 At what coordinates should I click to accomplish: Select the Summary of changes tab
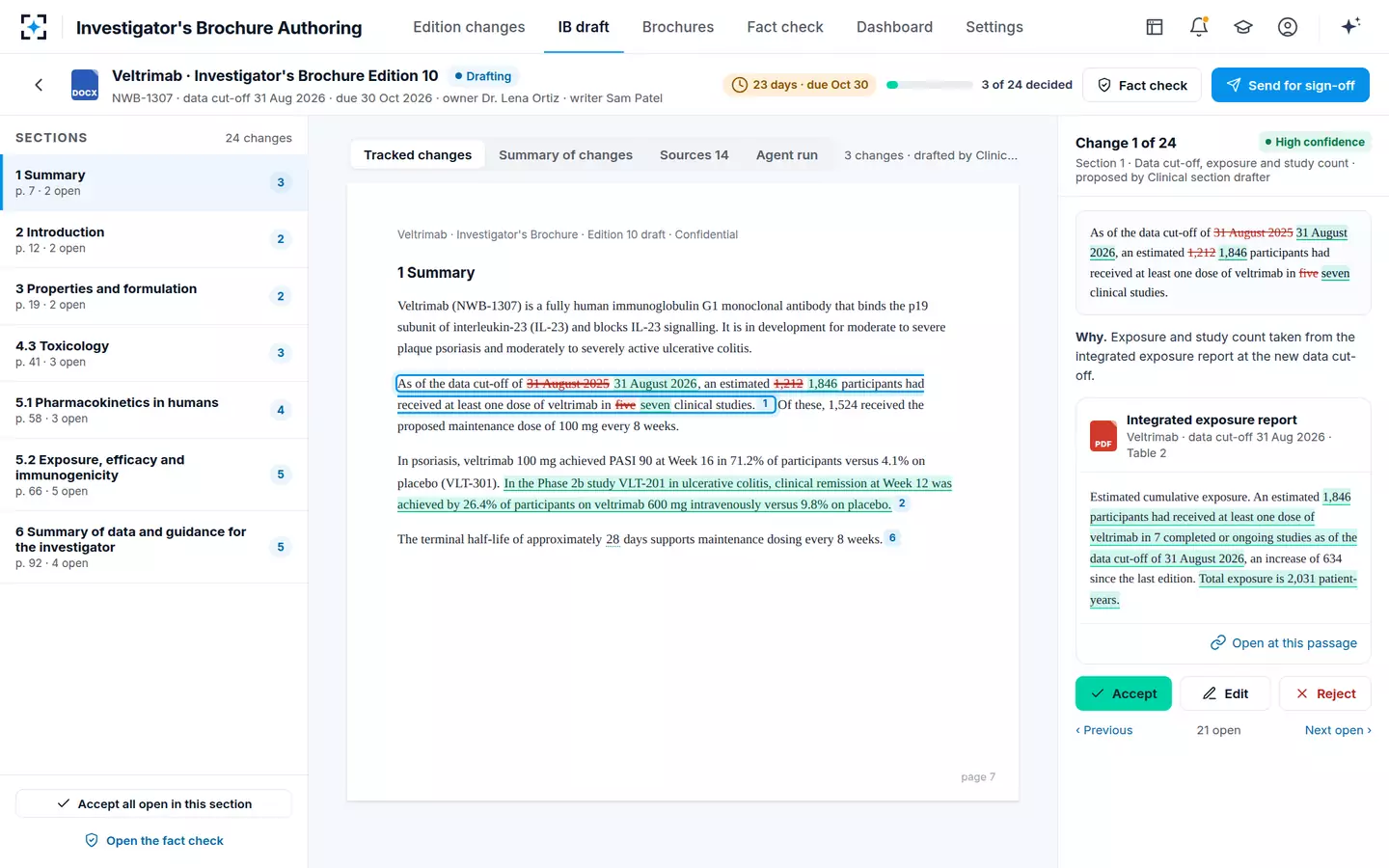(x=565, y=155)
